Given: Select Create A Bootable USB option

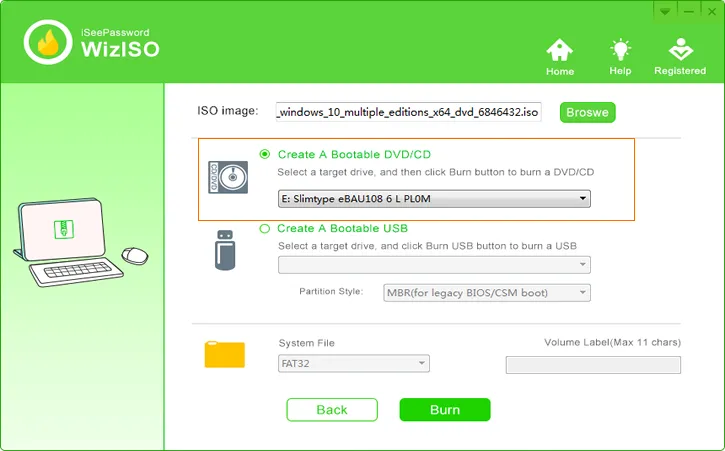Looking at the screenshot, I should [265, 229].
